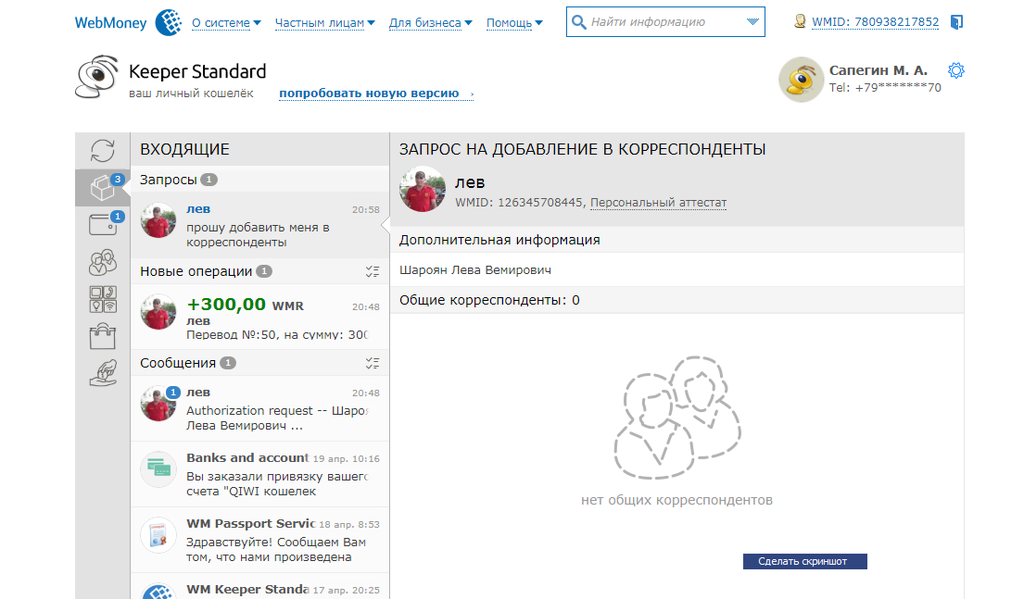
Task: Open the shopping bag icon in sidebar
Action: 102,336
